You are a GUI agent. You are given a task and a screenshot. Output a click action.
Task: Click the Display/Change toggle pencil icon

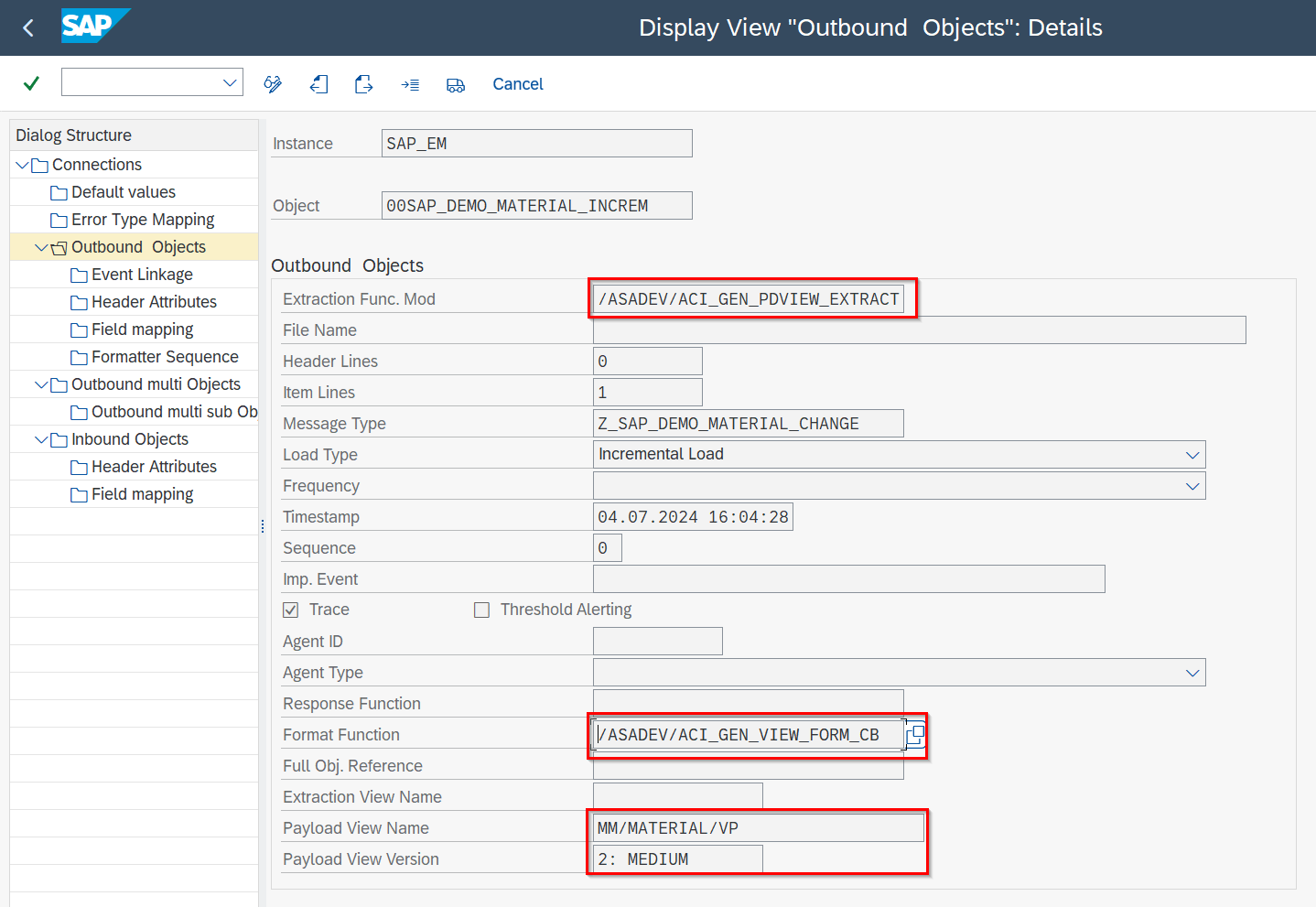pyautogui.click(x=273, y=84)
